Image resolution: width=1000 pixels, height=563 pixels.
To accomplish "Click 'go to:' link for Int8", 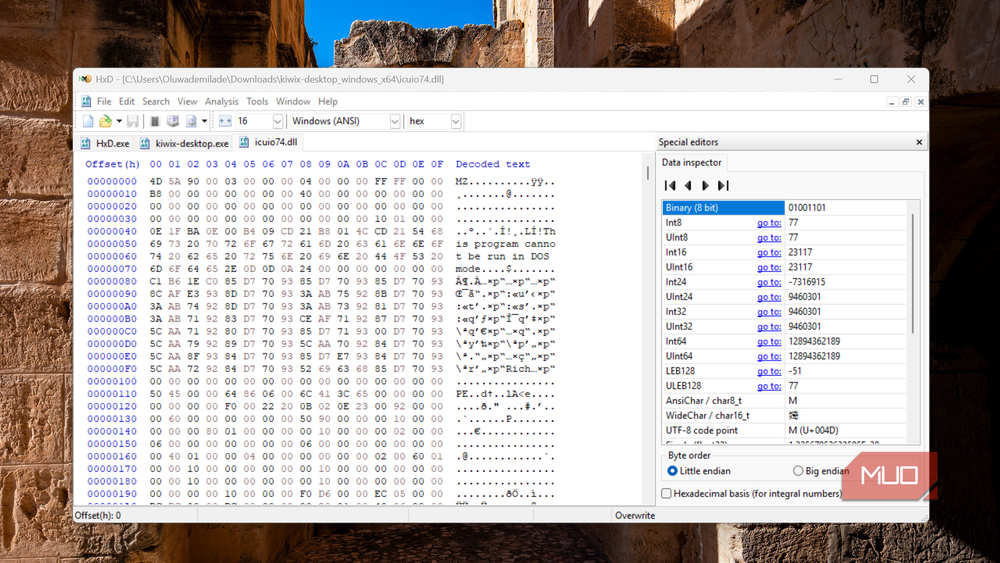I will pos(768,223).
